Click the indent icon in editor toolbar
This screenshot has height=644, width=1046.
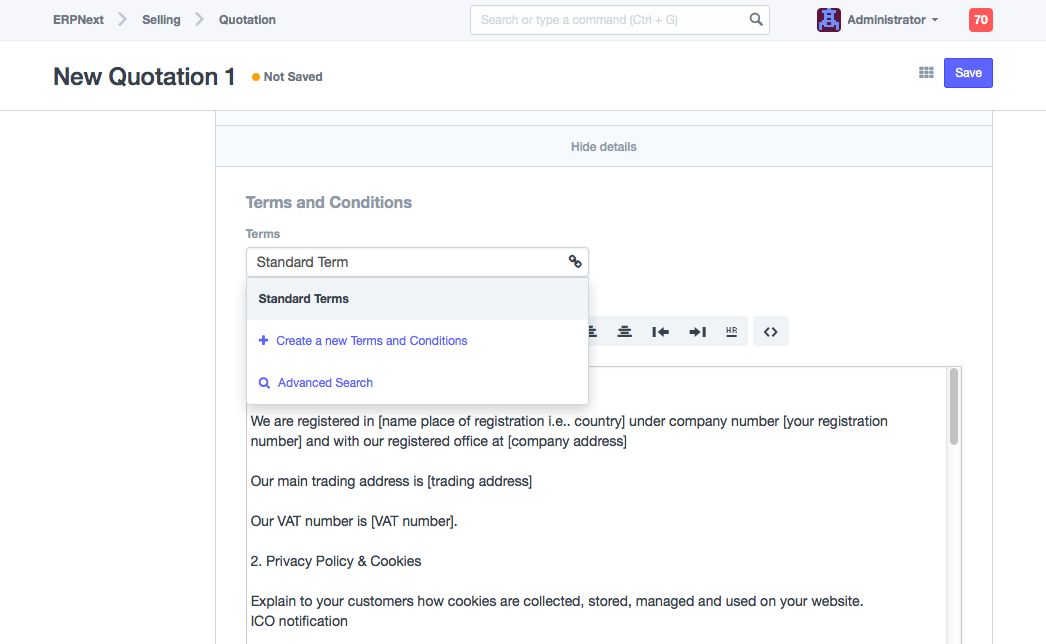coord(698,332)
